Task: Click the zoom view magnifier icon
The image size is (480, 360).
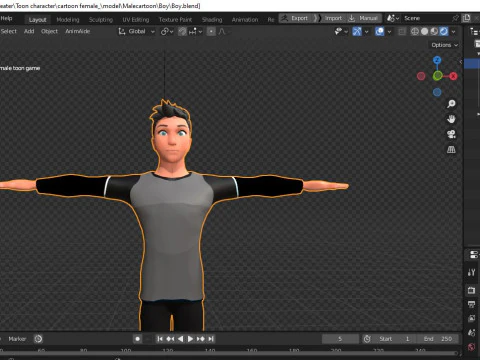Action: (x=451, y=104)
